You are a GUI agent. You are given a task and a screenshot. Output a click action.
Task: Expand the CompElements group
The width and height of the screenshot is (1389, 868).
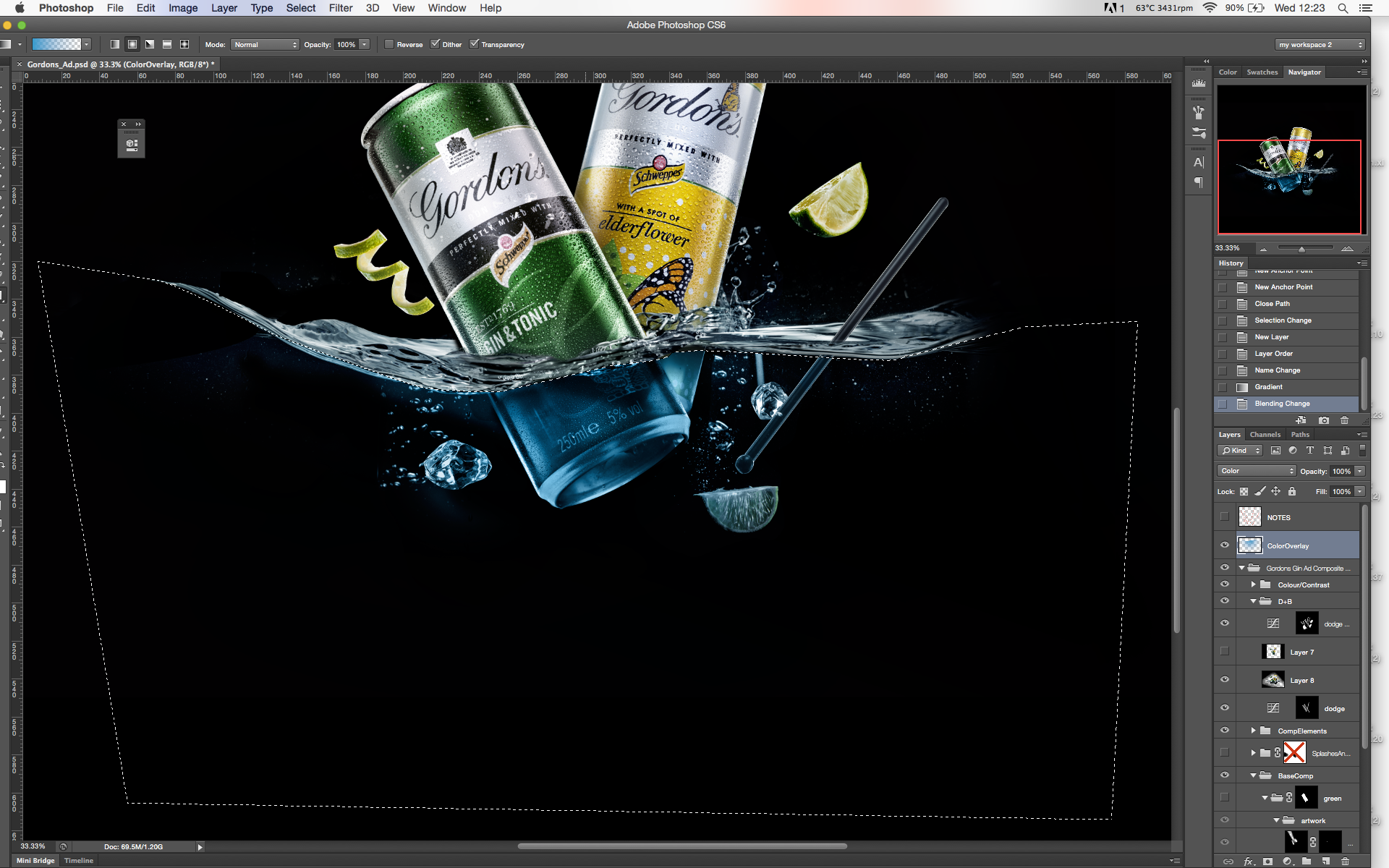tap(1254, 731)
